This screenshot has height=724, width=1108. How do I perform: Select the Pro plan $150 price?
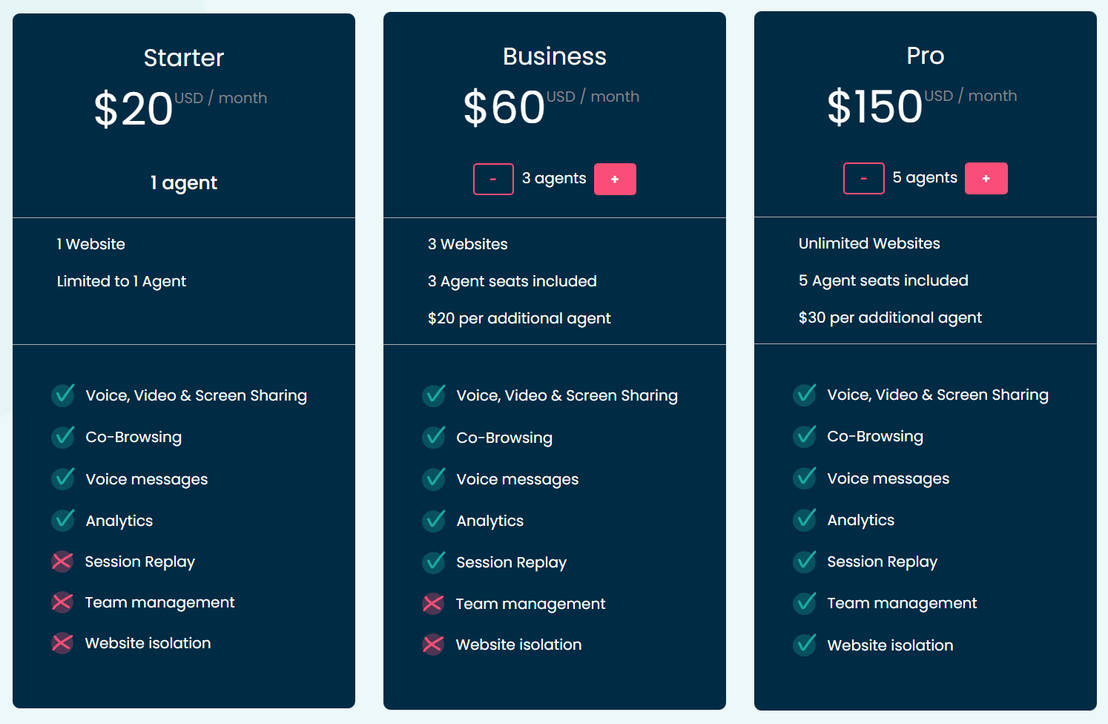[875, 106]
